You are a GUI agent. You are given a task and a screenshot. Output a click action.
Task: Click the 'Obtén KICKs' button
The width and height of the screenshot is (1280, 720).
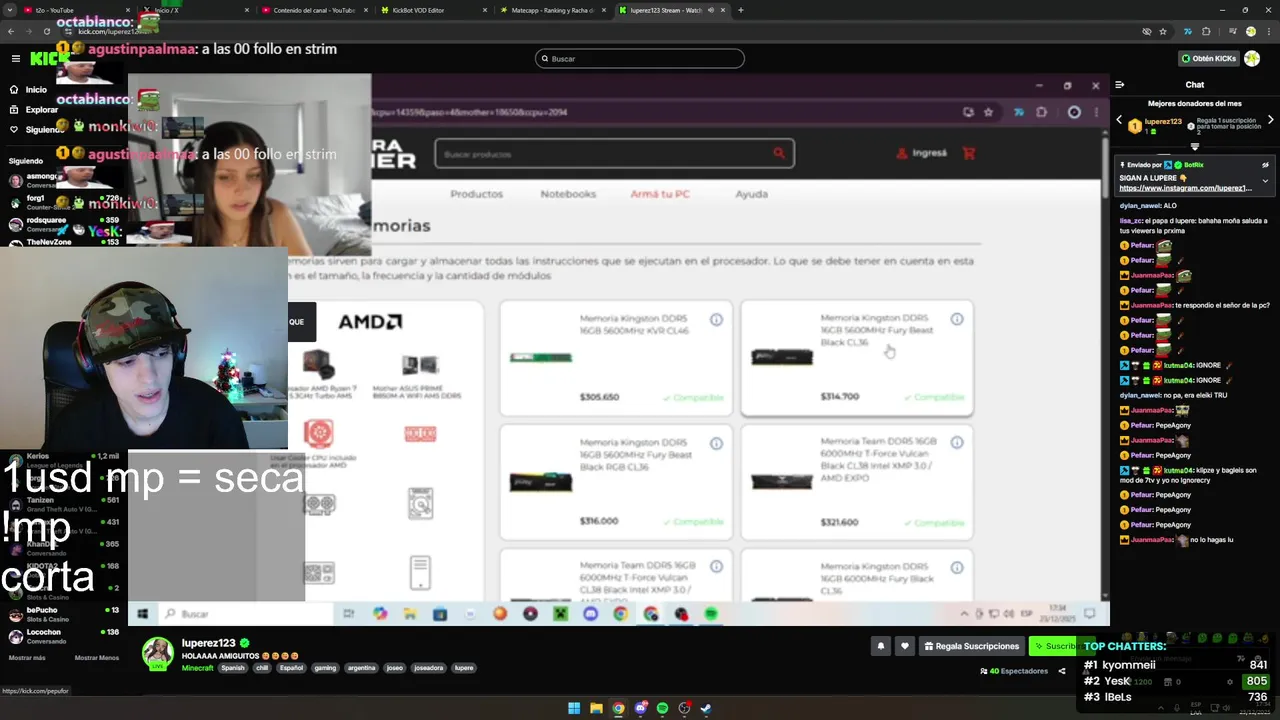pos(1207,59)
